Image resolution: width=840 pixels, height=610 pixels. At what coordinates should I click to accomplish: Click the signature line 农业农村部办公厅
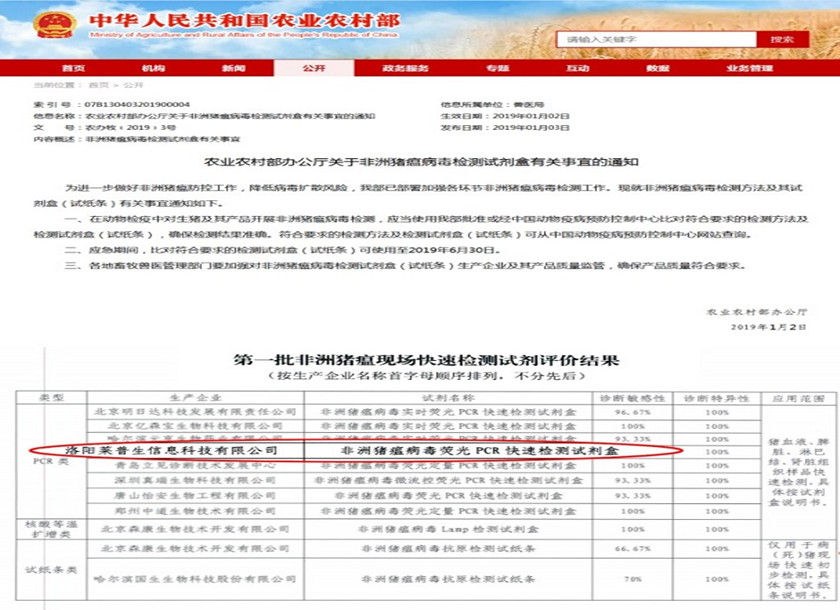pos(757,312)
